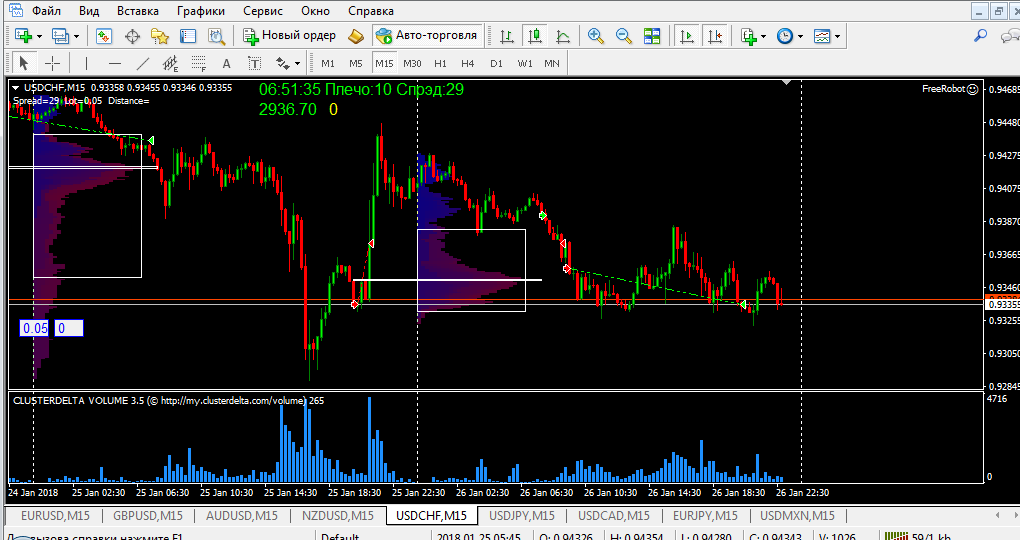Click the add indicators icon
Screen dimensions: 1020x540
(x=748, y=36)
